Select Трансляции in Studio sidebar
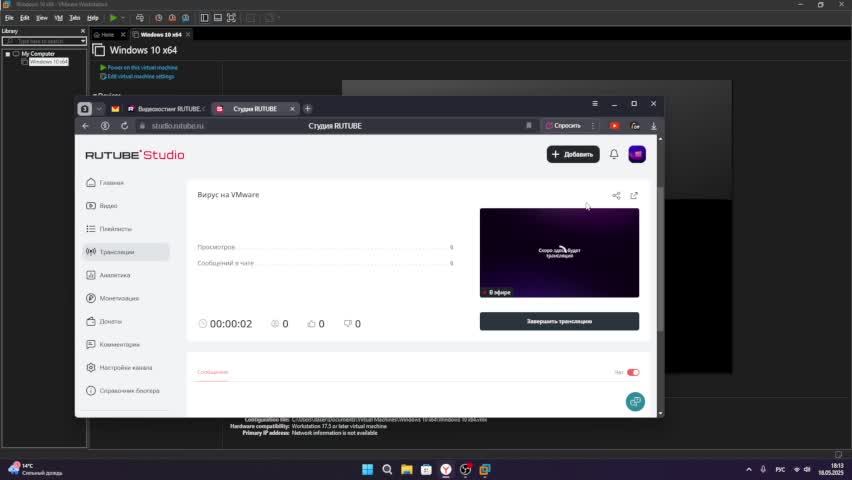Screen dimensions: 852x480 pos(126,252)
